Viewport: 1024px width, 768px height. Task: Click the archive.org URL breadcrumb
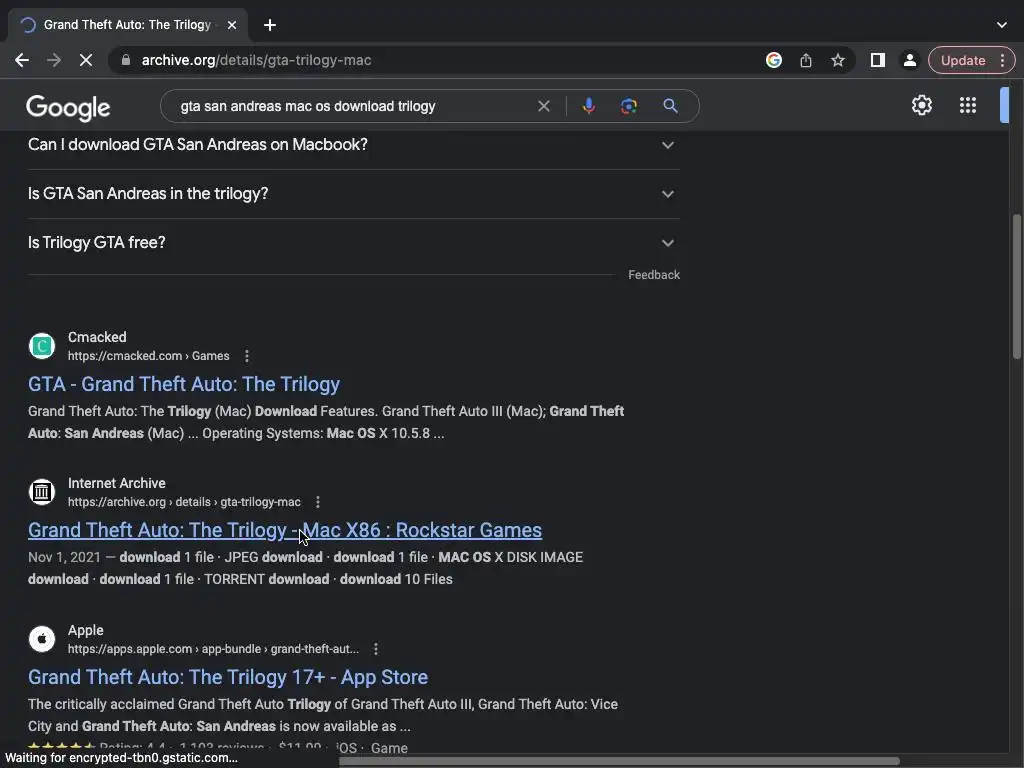pyautogui.click(x=184, y=502)
